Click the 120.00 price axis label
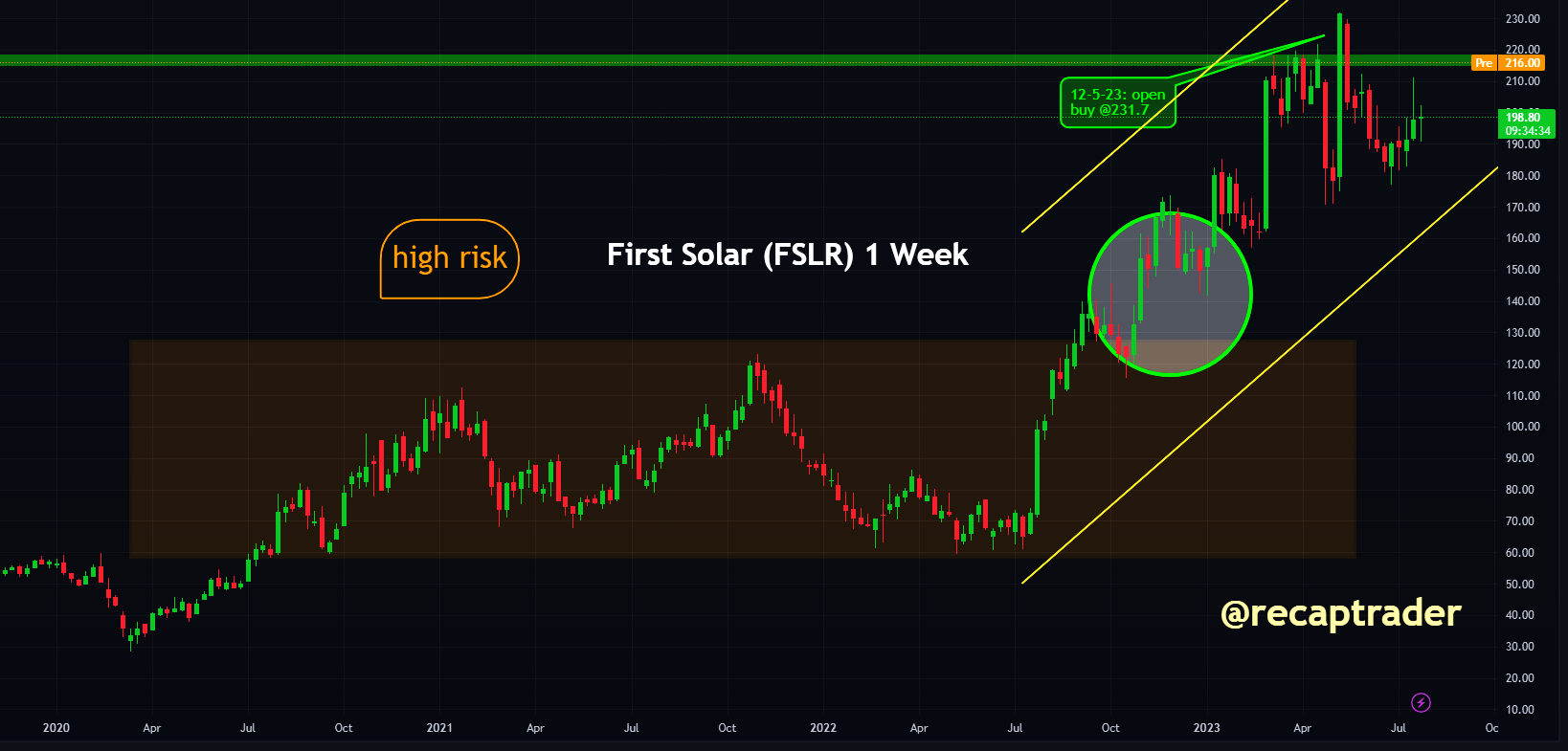 [x=1522, y=364]
